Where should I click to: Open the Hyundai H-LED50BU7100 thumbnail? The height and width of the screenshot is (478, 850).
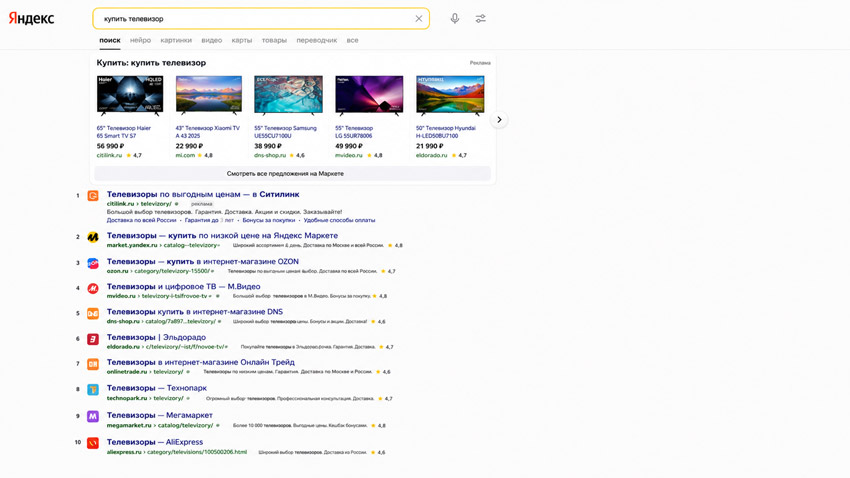click(x=450, y=95)
